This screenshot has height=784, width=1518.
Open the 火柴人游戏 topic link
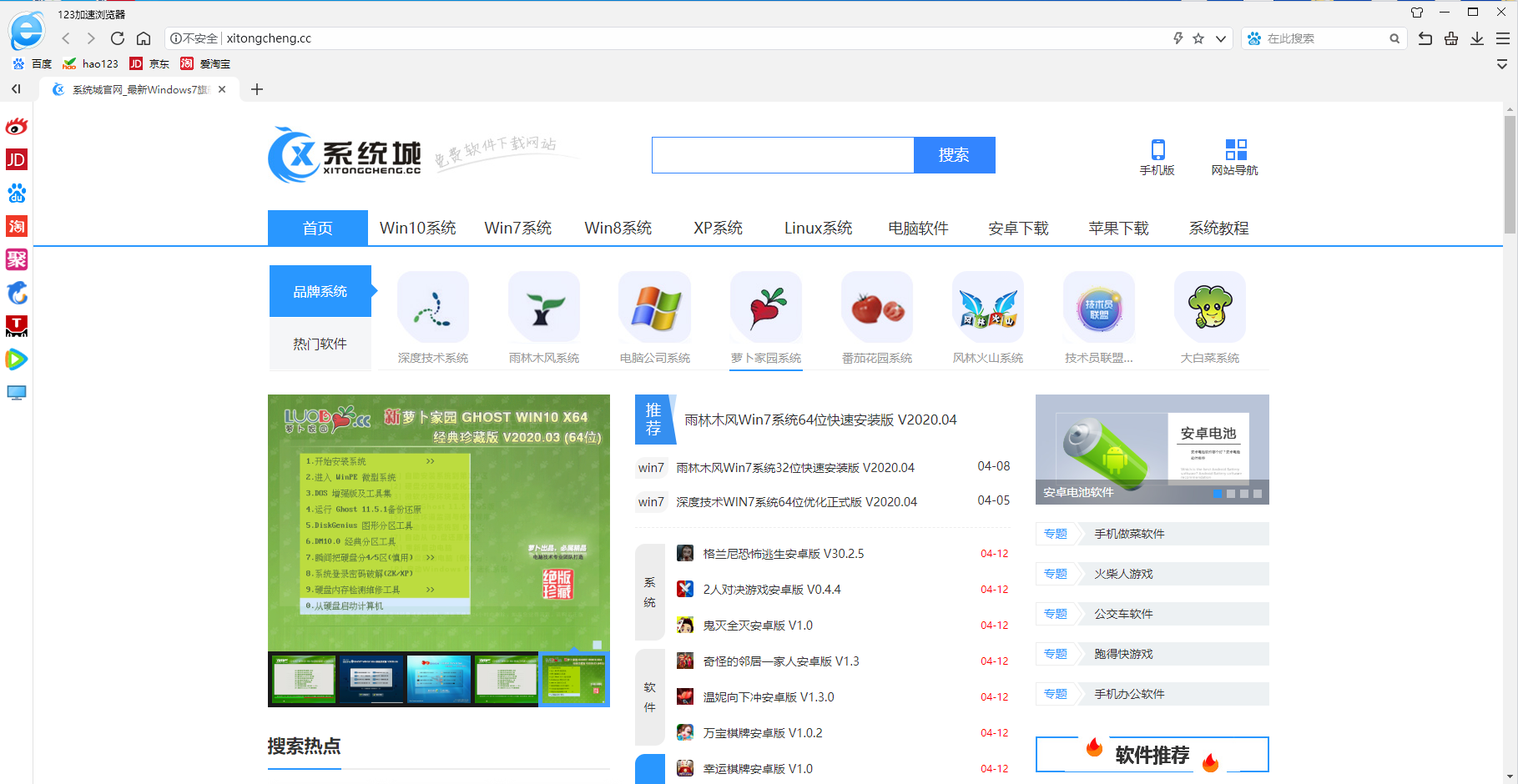click(x=1123, y=574)
